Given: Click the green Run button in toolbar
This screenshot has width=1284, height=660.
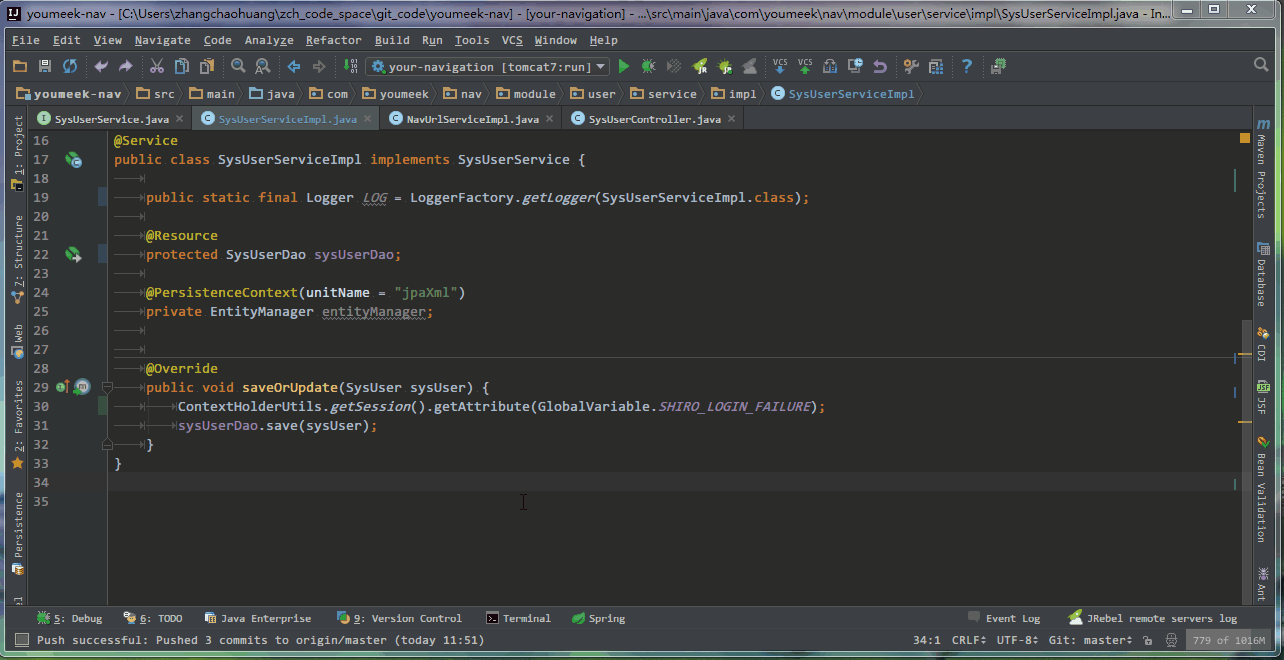Looking at the screenshot, I should 624,67.
